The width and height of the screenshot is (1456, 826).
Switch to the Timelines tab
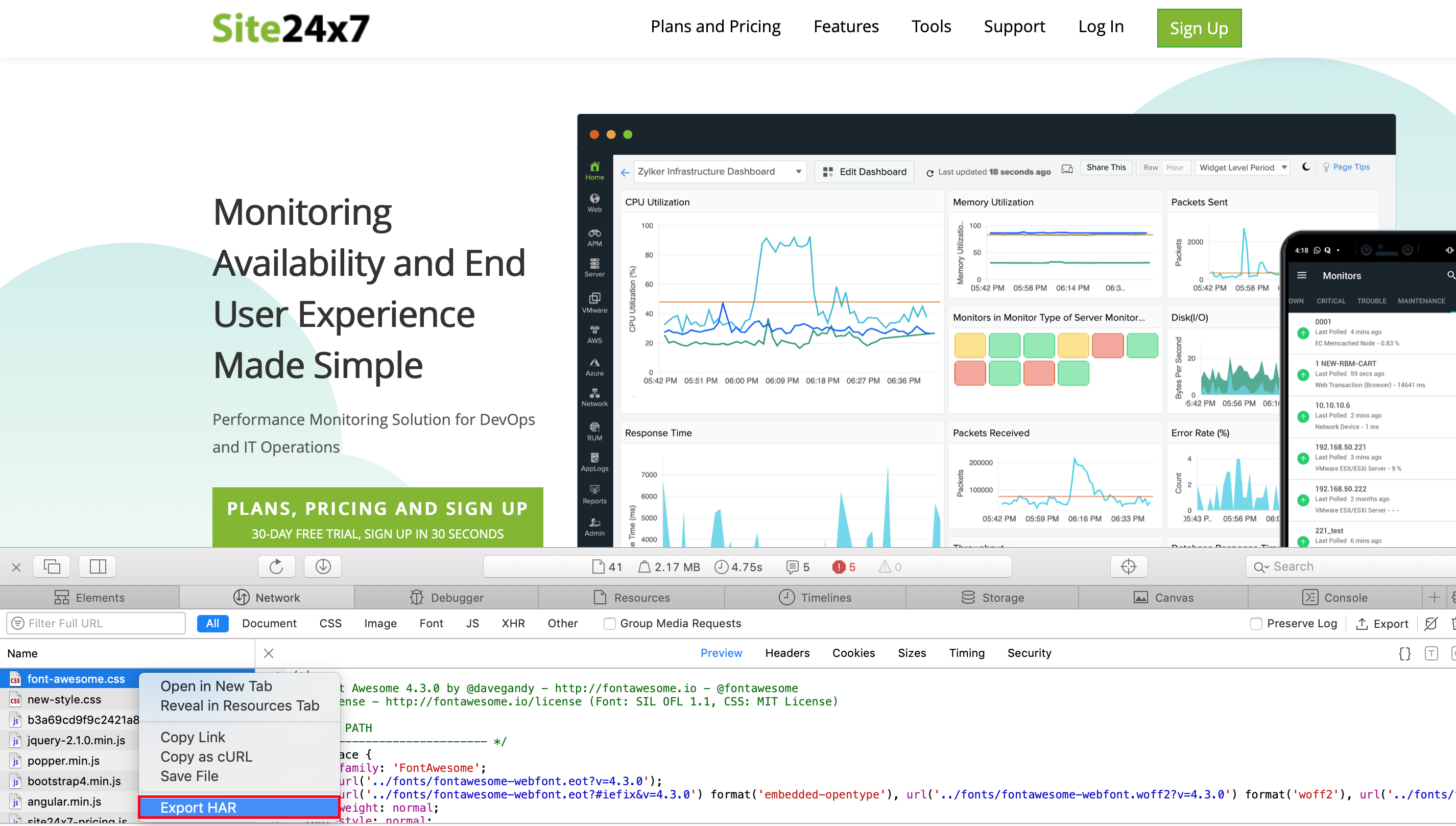click(x=815, y=597)
